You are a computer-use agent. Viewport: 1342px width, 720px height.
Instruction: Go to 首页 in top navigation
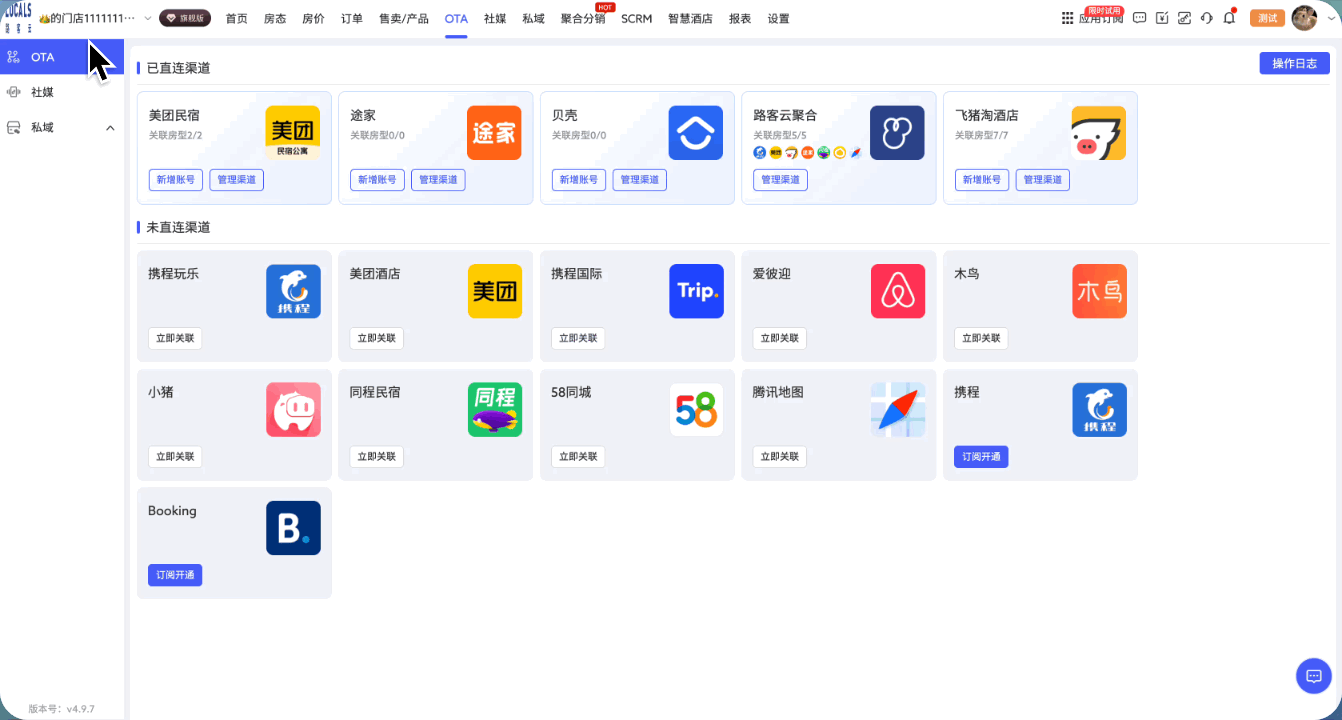coord(237,19)
